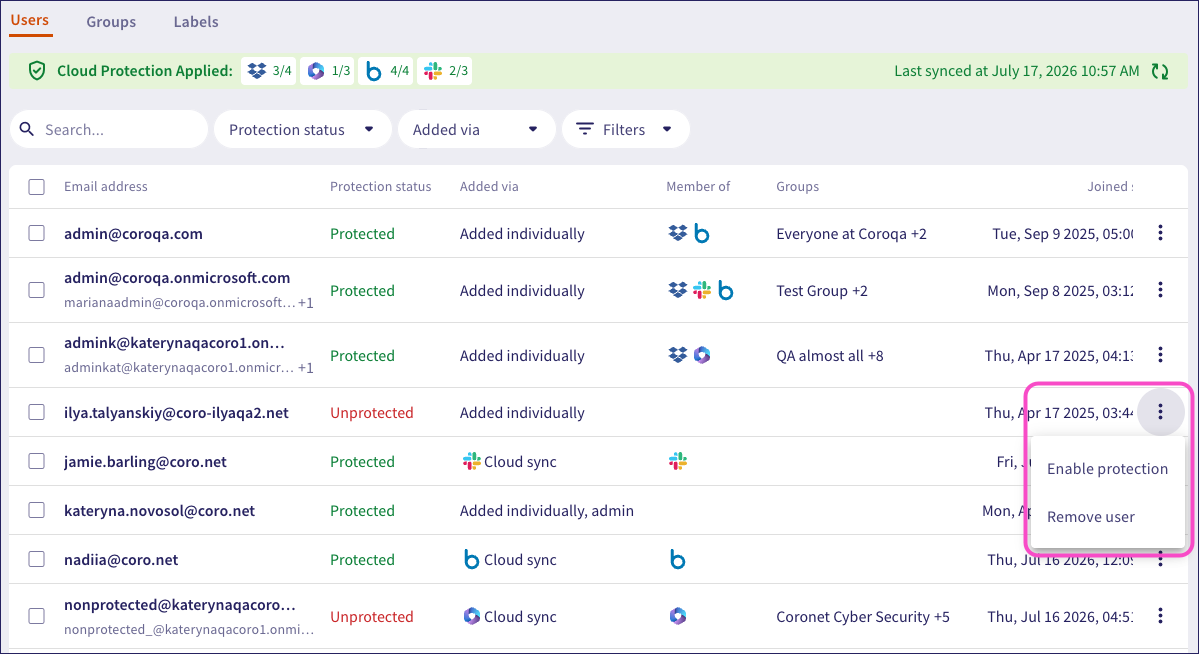Select checkbox for admin@coroqa.onmicrosoft.com

(37, 290)
